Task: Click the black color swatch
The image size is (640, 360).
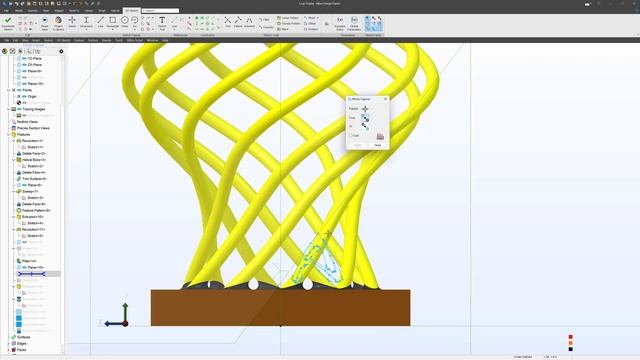Action: click(x=571, y=349)
